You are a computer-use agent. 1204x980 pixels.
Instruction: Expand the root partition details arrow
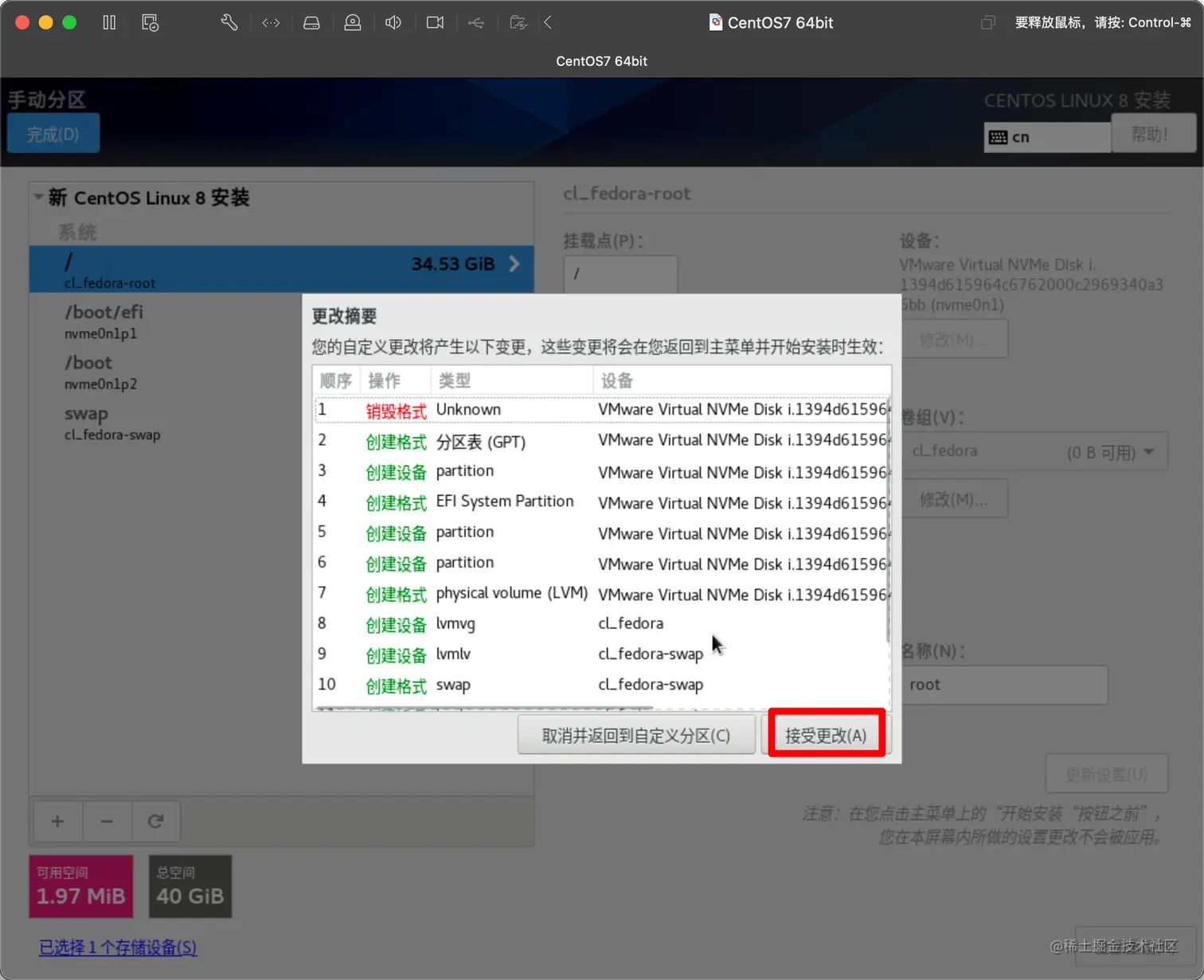point(514,264)
